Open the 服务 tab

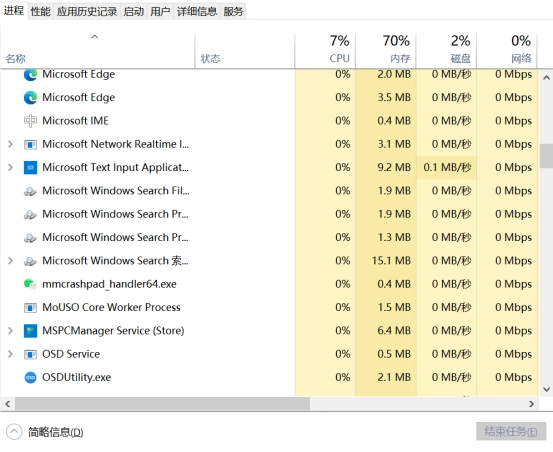(x=233, y=12)
